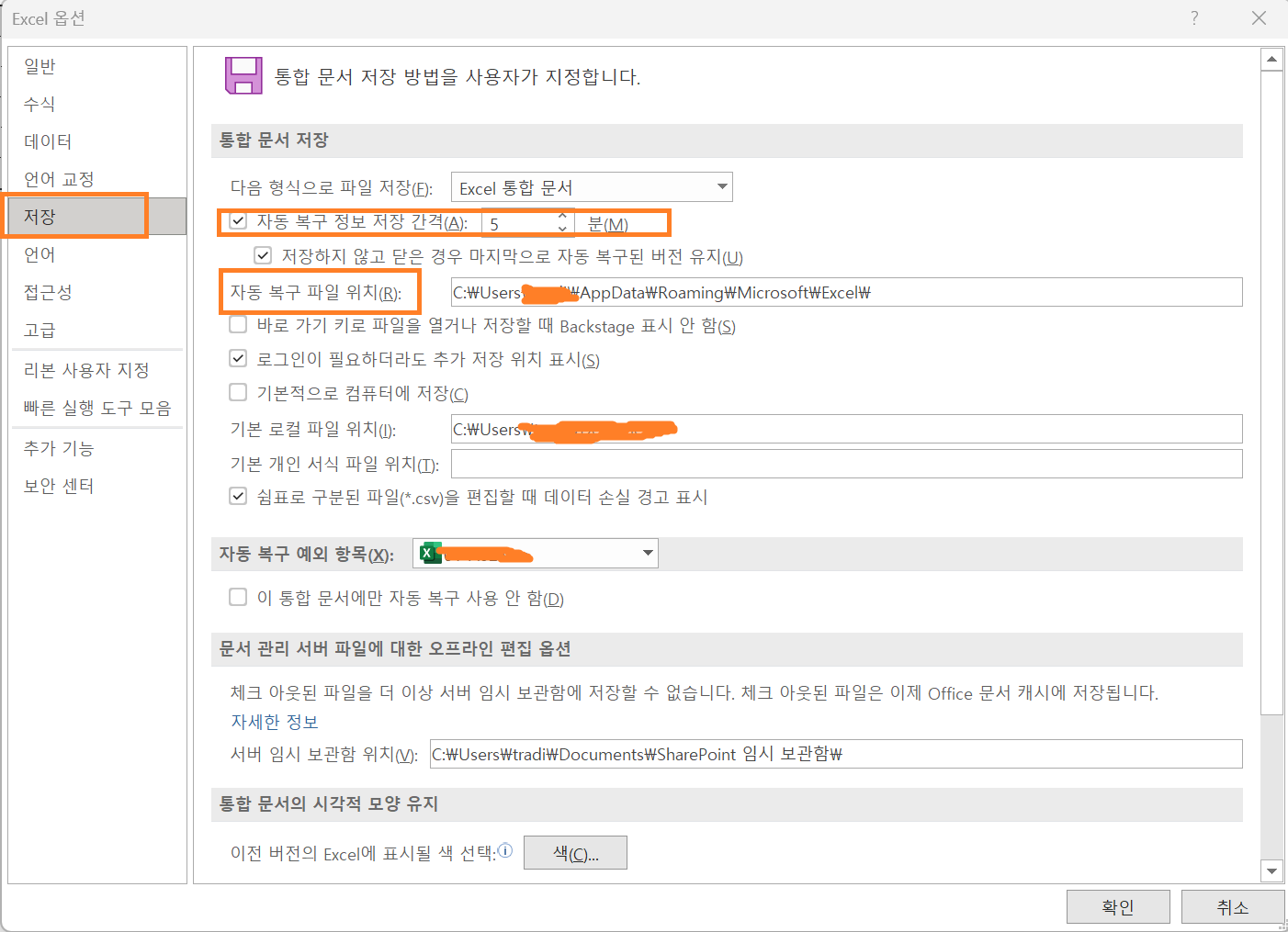Click the 통합 문서 저장 section header

pyautogui.click(x=727, y=140)
